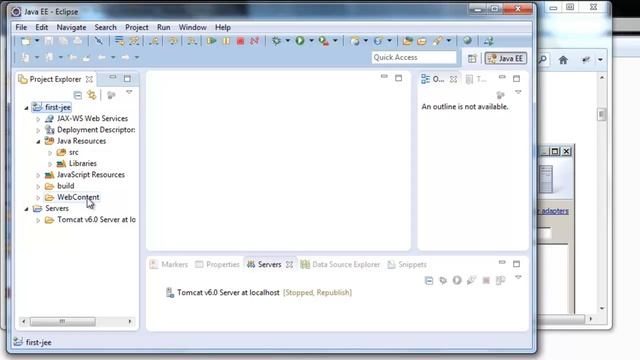Click the Run External Tools icon
640x360 pixels.
click(324, 41)
